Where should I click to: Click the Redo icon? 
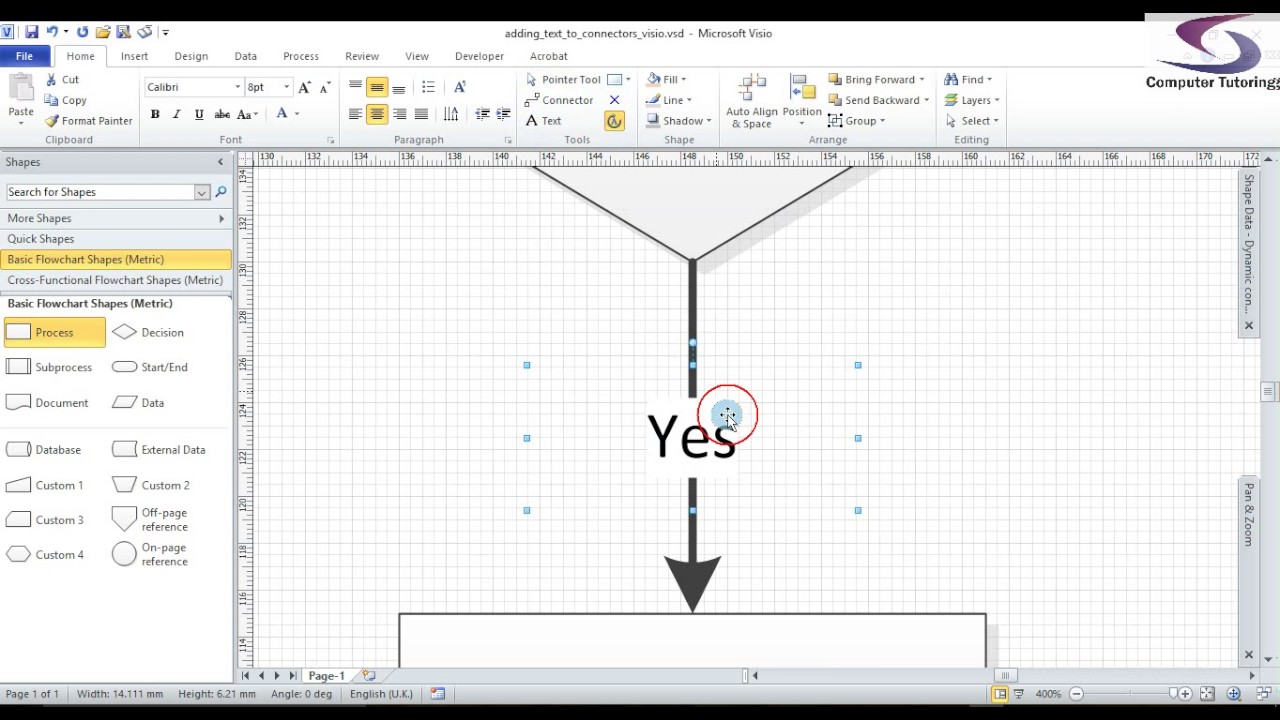(x=82, y=33)
